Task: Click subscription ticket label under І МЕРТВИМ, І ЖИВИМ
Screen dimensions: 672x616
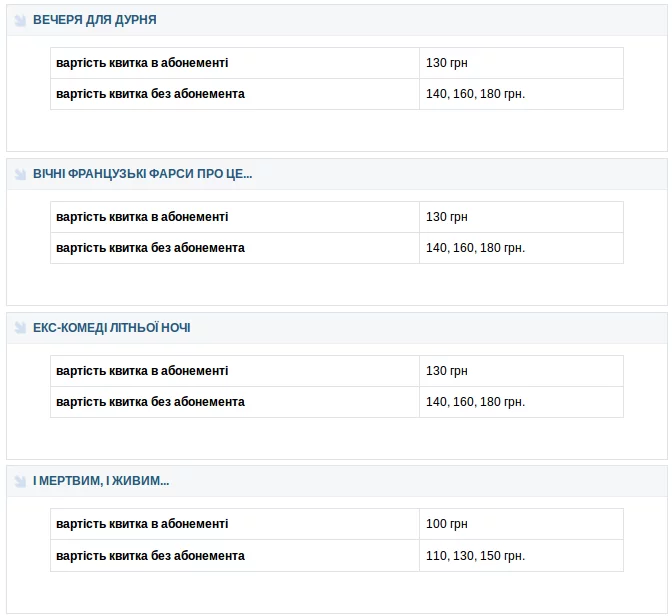Action: (142, 524)
